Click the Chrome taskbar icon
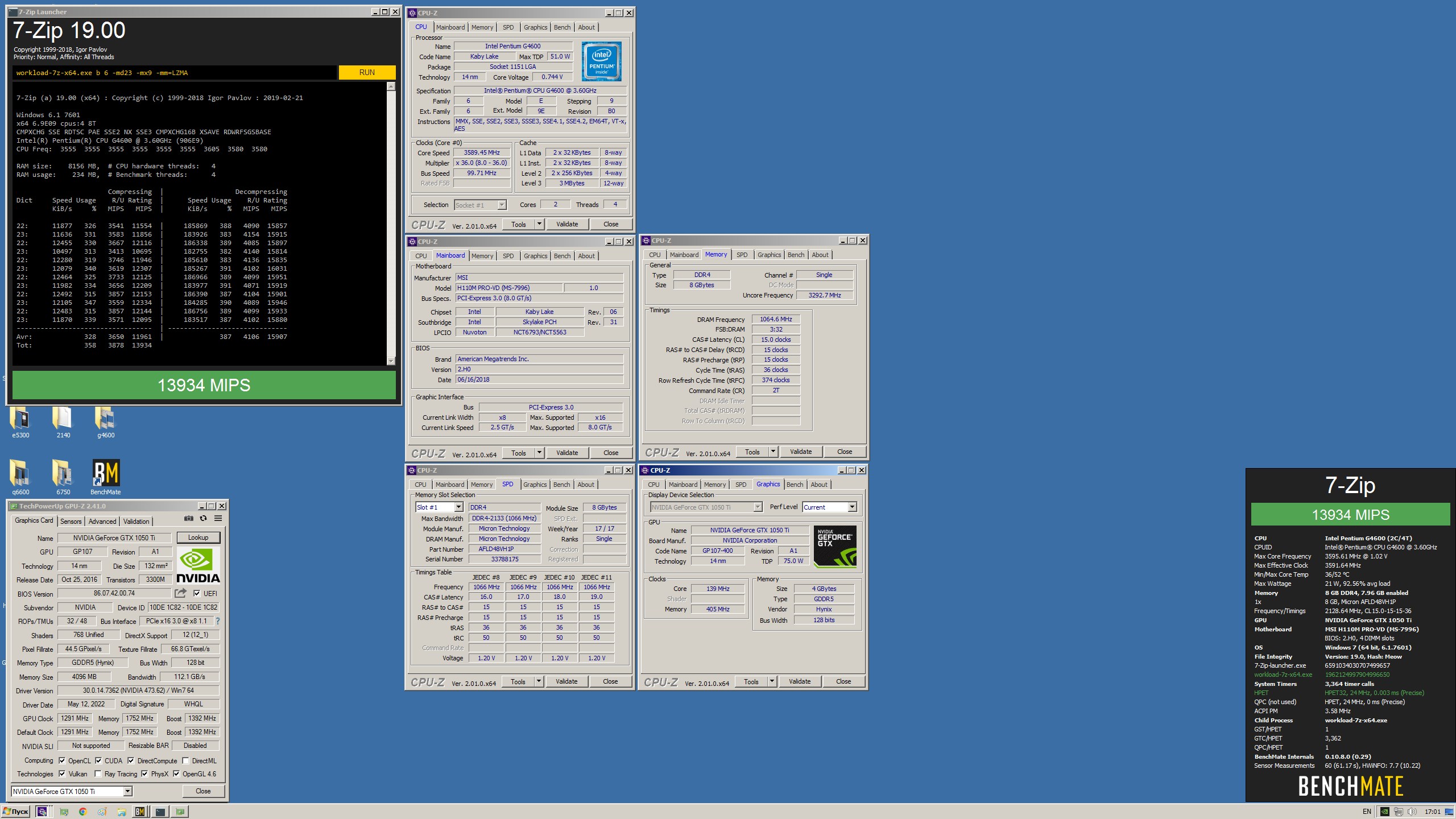Image resolution: width=1456 pixels, height=819 pixels. point(83,812)
